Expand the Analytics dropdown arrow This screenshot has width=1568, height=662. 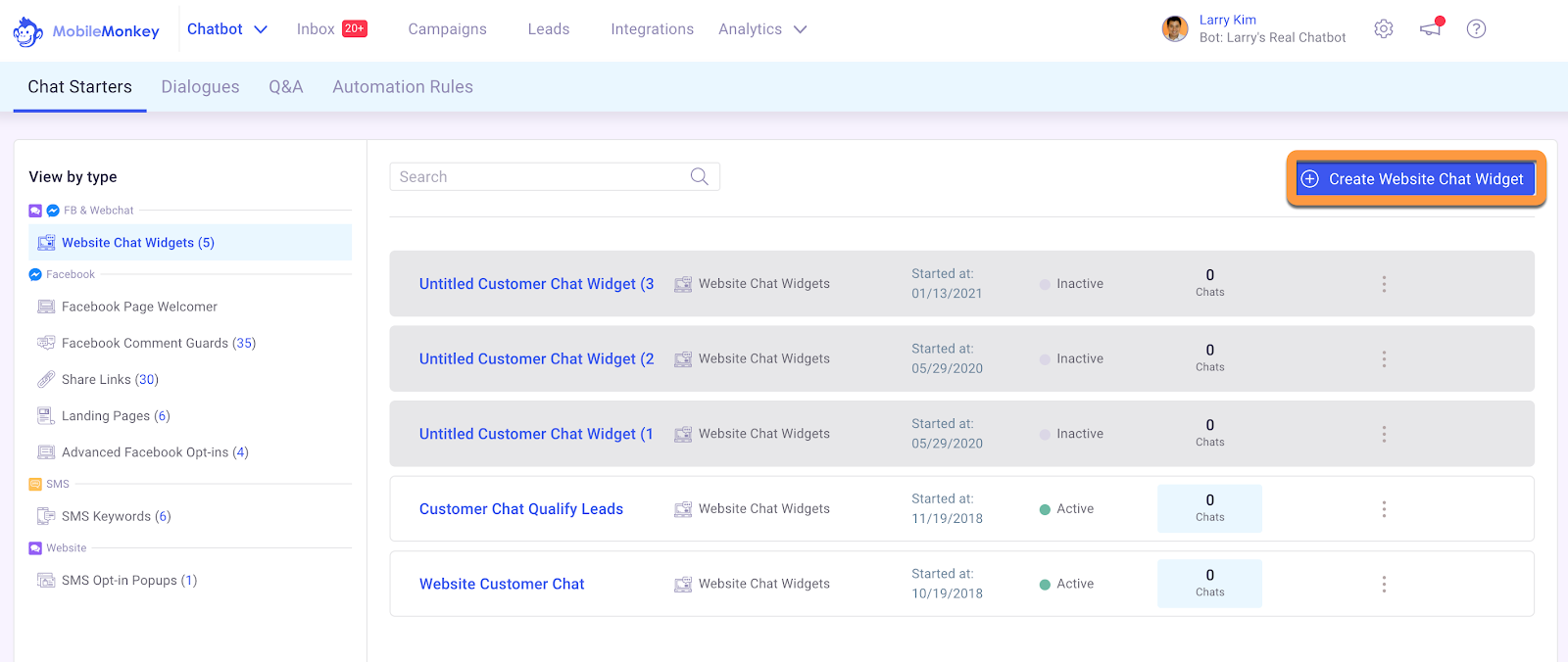[x=800, y=29]
